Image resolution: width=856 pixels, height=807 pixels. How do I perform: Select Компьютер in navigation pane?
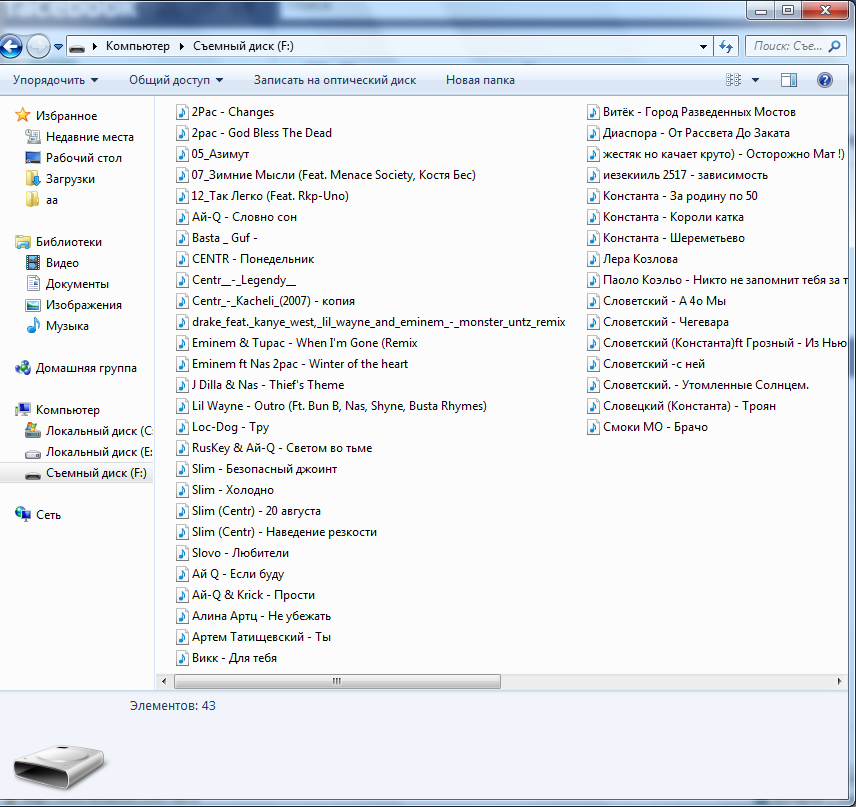68,410
